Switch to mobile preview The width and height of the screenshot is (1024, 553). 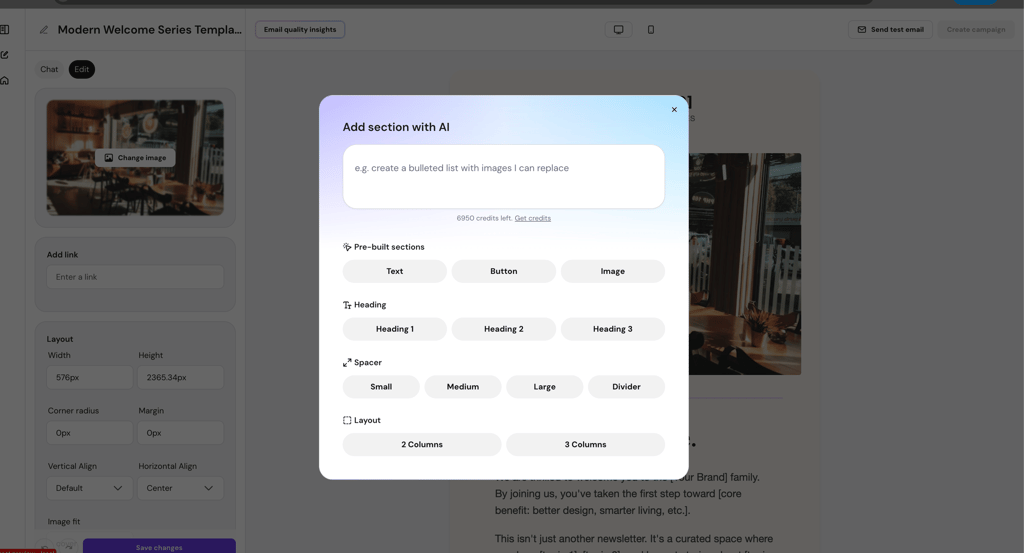pyautogui.click(x=650, y=29)
